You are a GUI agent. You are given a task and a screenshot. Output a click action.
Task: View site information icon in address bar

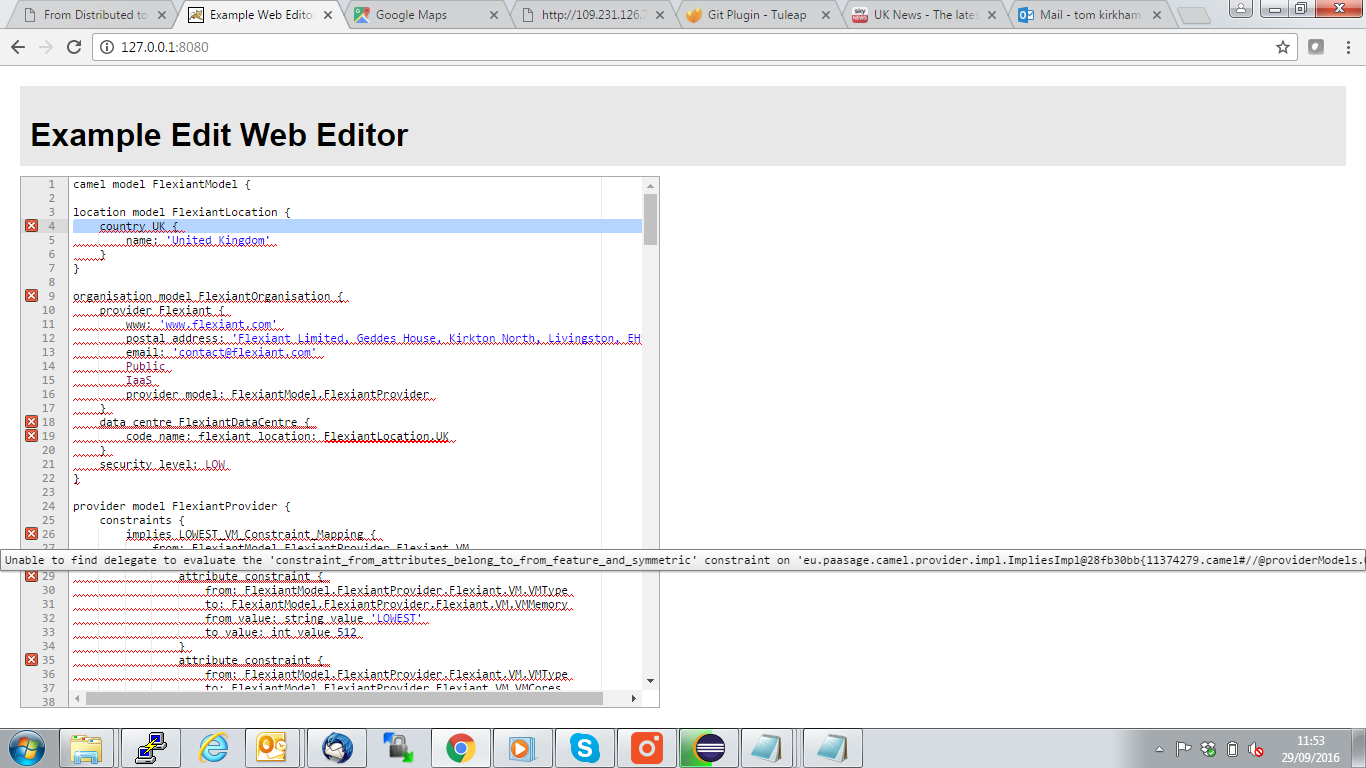(107, 47)
